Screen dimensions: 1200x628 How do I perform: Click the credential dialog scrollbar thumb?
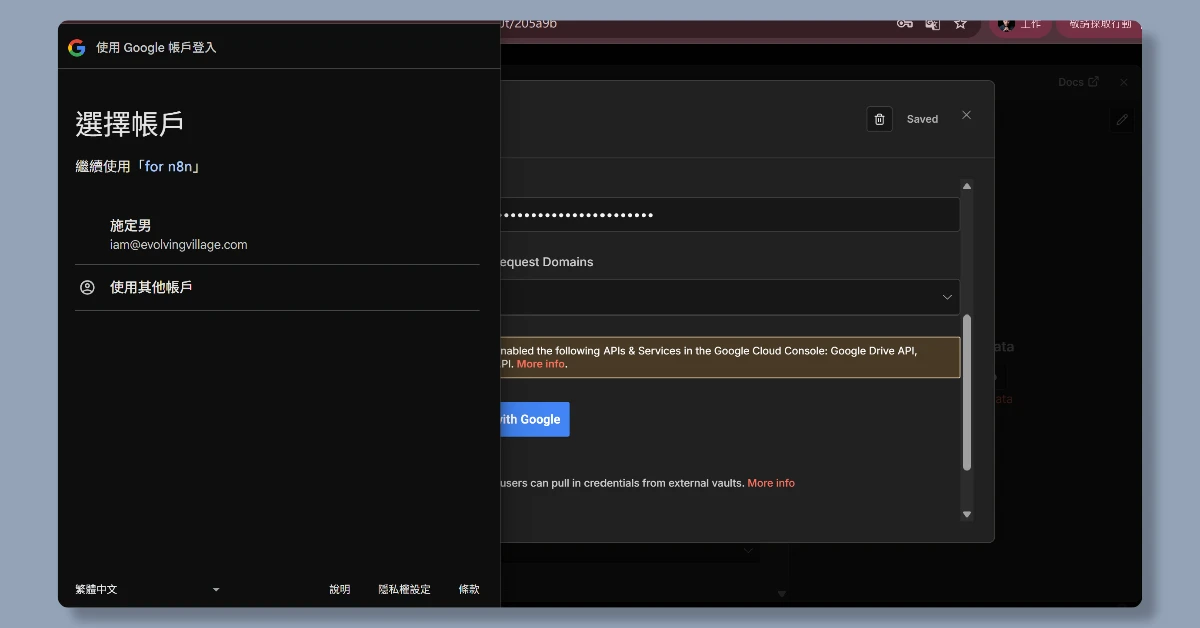pyautogui.click(x=967, y=392)
